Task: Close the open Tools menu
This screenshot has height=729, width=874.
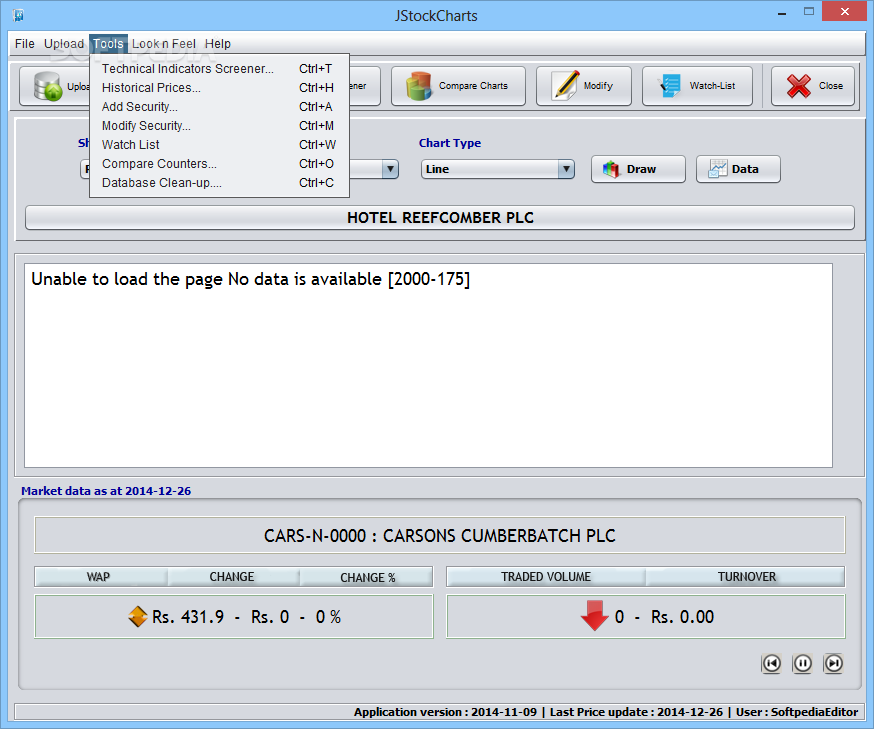Action: click(x=108, y=43)
